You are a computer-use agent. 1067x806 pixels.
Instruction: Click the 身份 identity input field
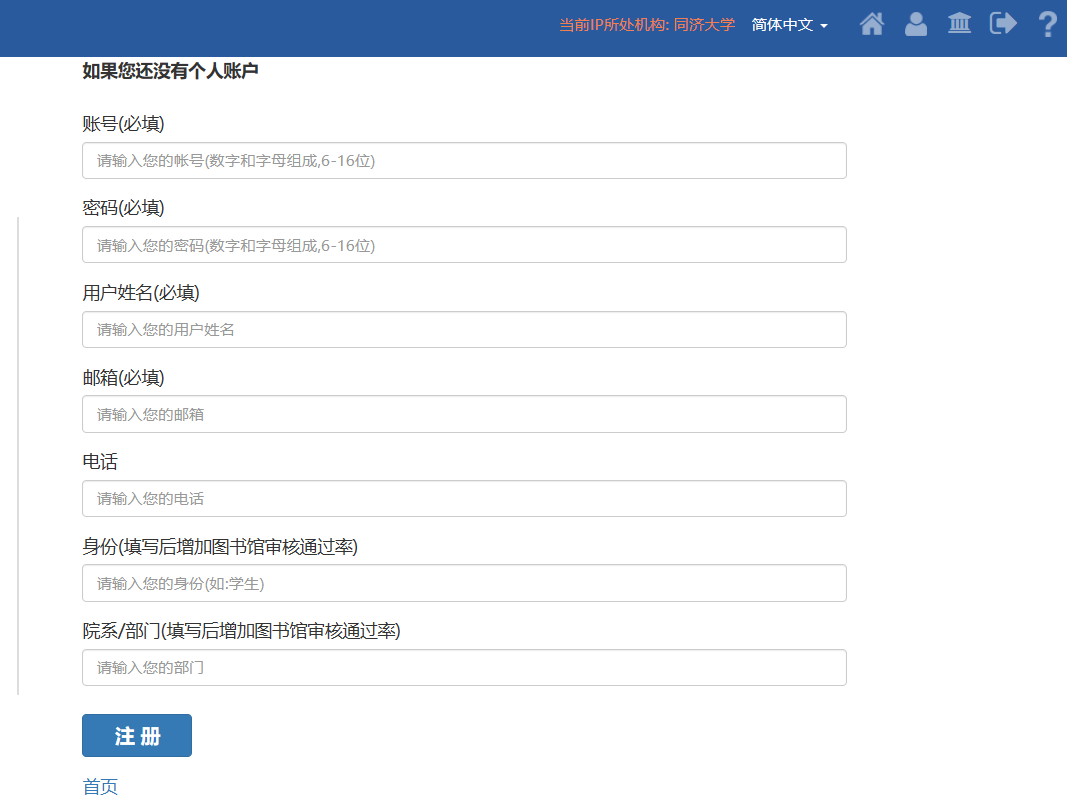pos(464,583)
